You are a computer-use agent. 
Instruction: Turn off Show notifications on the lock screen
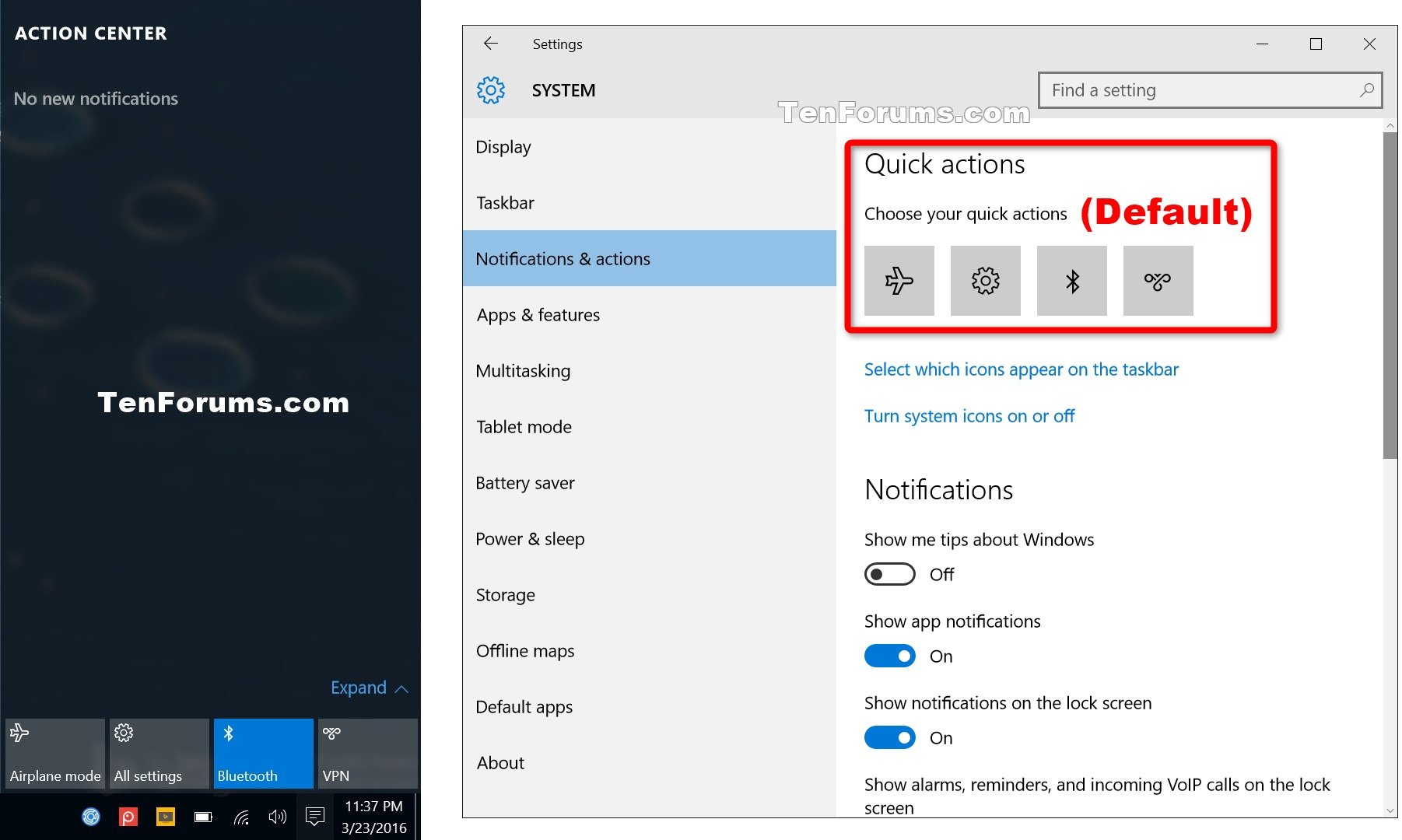pos(890,738)
